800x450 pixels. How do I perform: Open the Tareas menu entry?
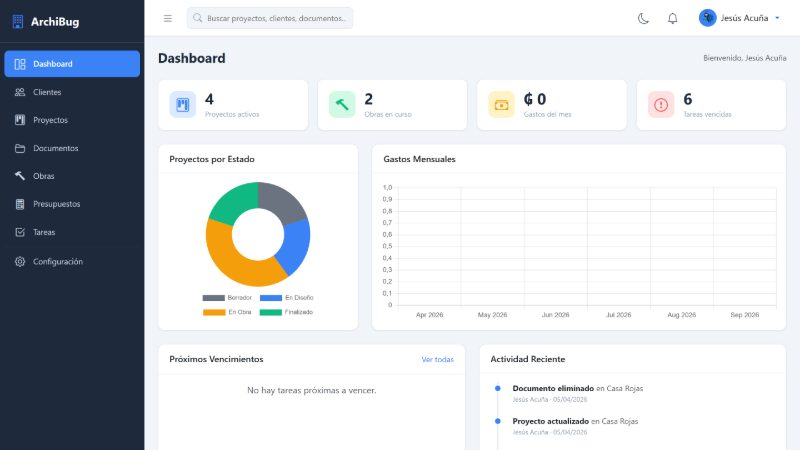pyautogui.click(x=72, y=232)
